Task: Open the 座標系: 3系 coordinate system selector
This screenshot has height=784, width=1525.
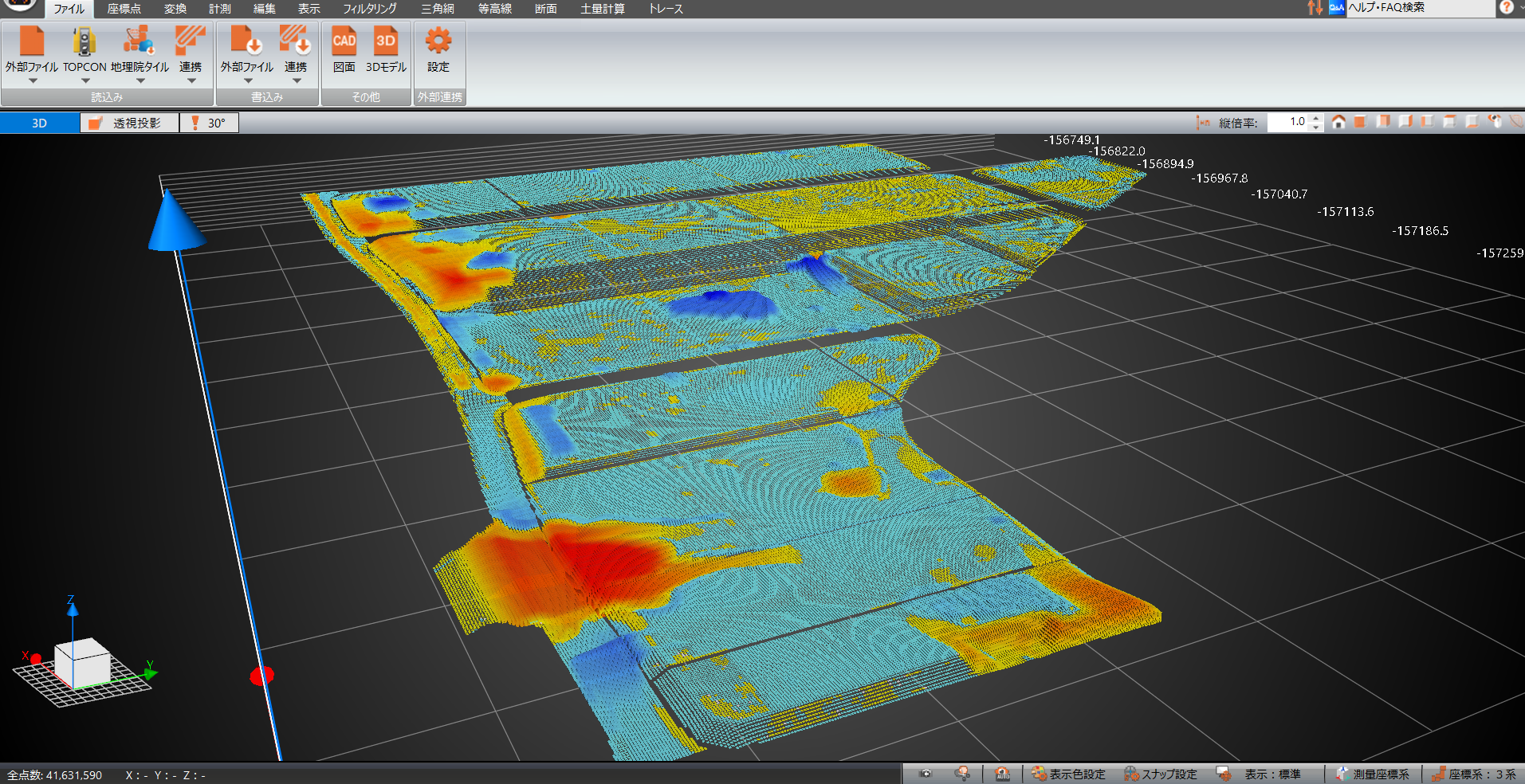Action: coord(1474,774)
